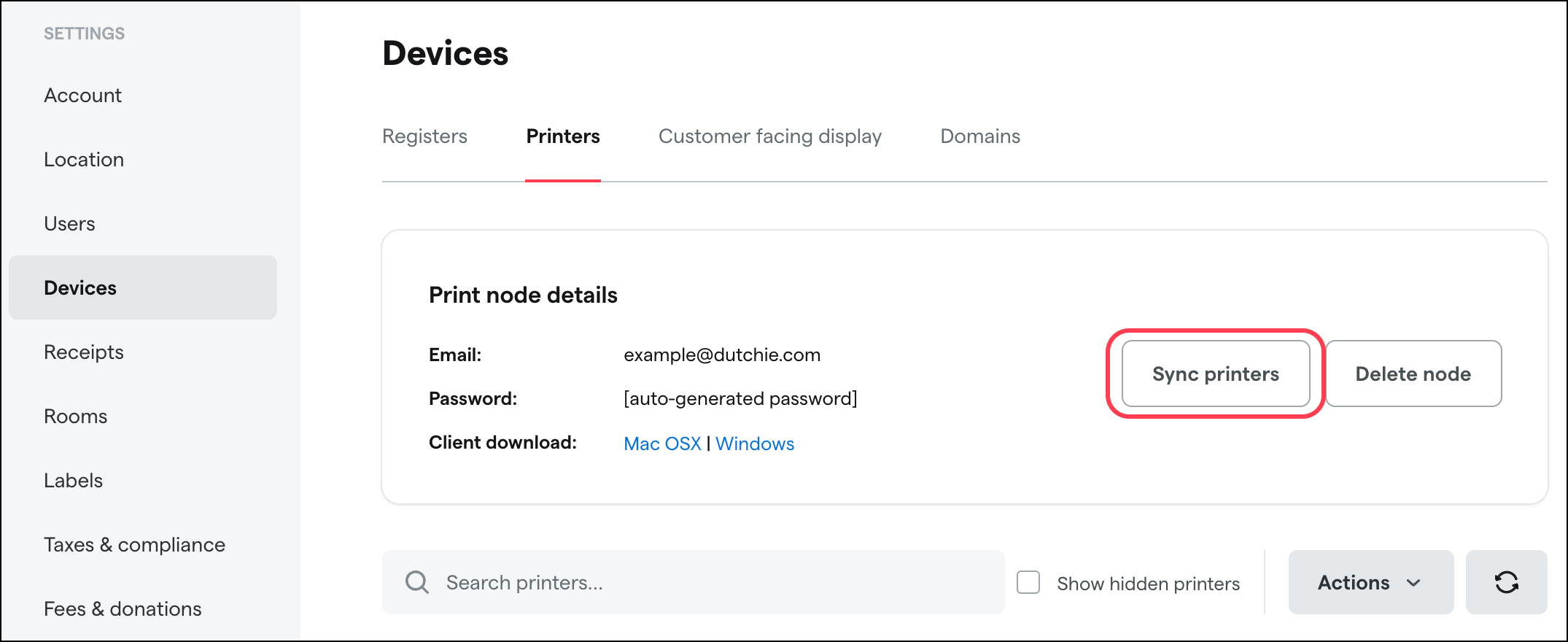The image size is (1568, 642).
Task: Select Receipts in the settings sidebar
Action: 84,352
